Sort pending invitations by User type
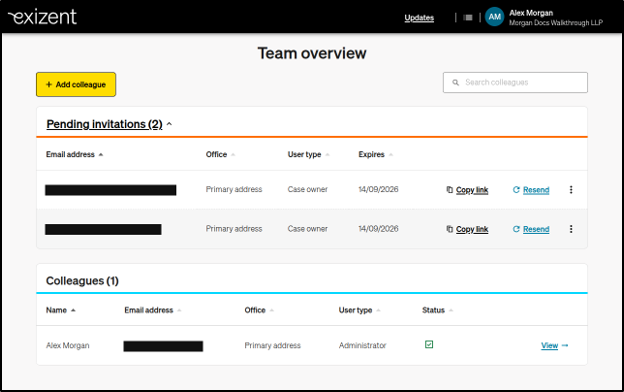The width and height of the screenshot is (624, 392). click(308, 154)
